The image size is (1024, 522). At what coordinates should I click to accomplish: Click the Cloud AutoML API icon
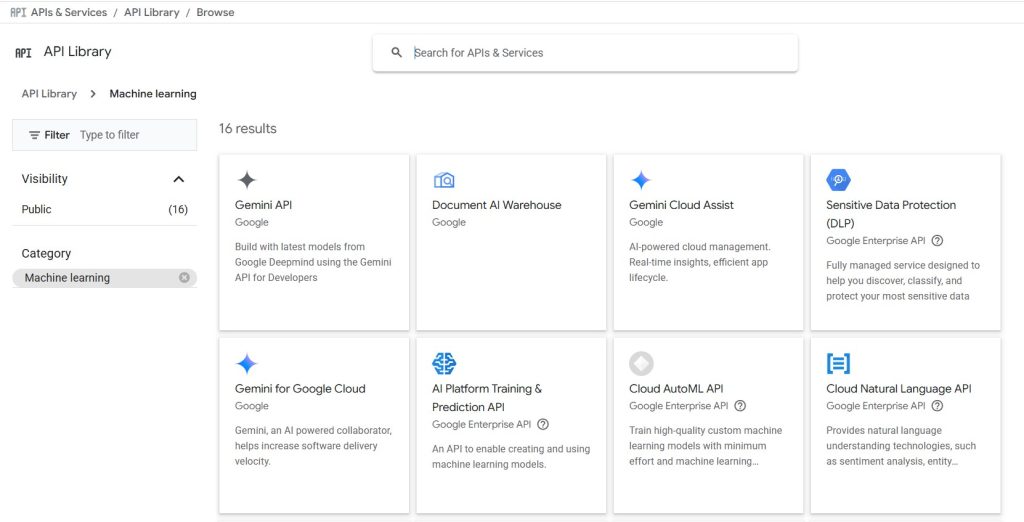641,364
